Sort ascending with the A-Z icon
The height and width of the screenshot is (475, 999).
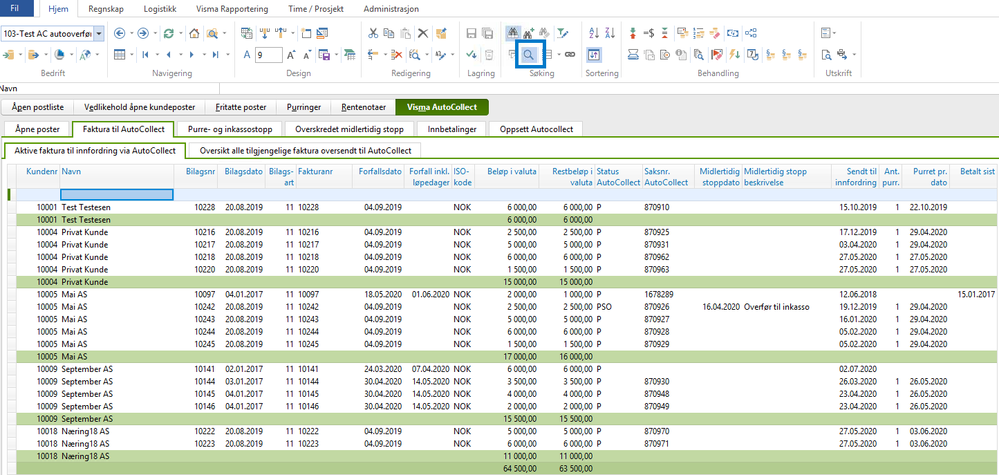(x=594, y=33)
